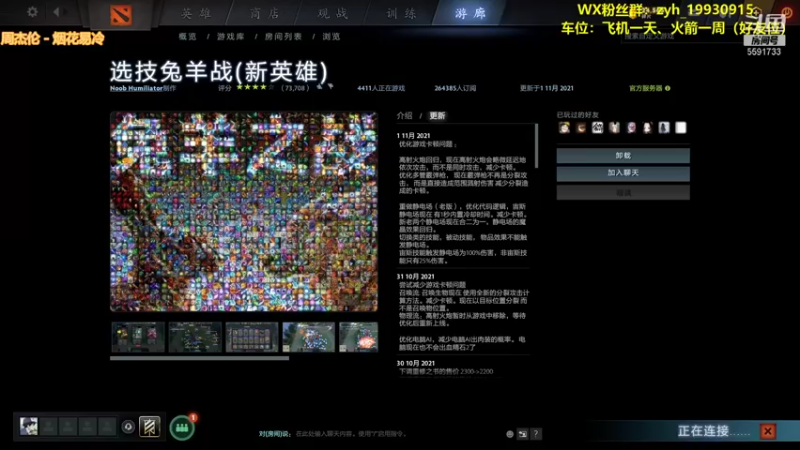Screen dimensions: 800x450
Task: Select the fifth screenshot thumbnail
Action: pyautogui.click(x=359, y=337)
